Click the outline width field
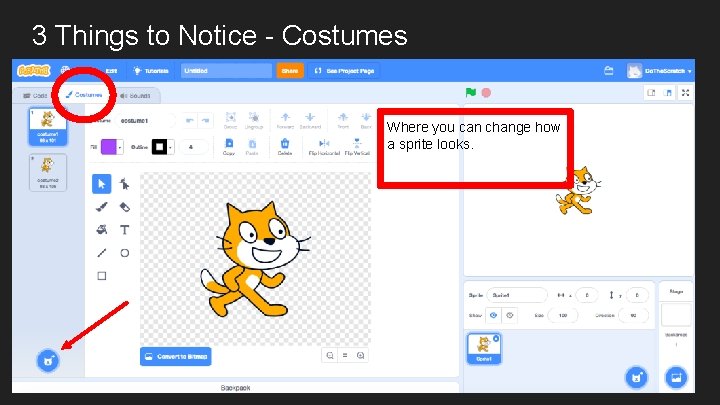 point(193,147)
